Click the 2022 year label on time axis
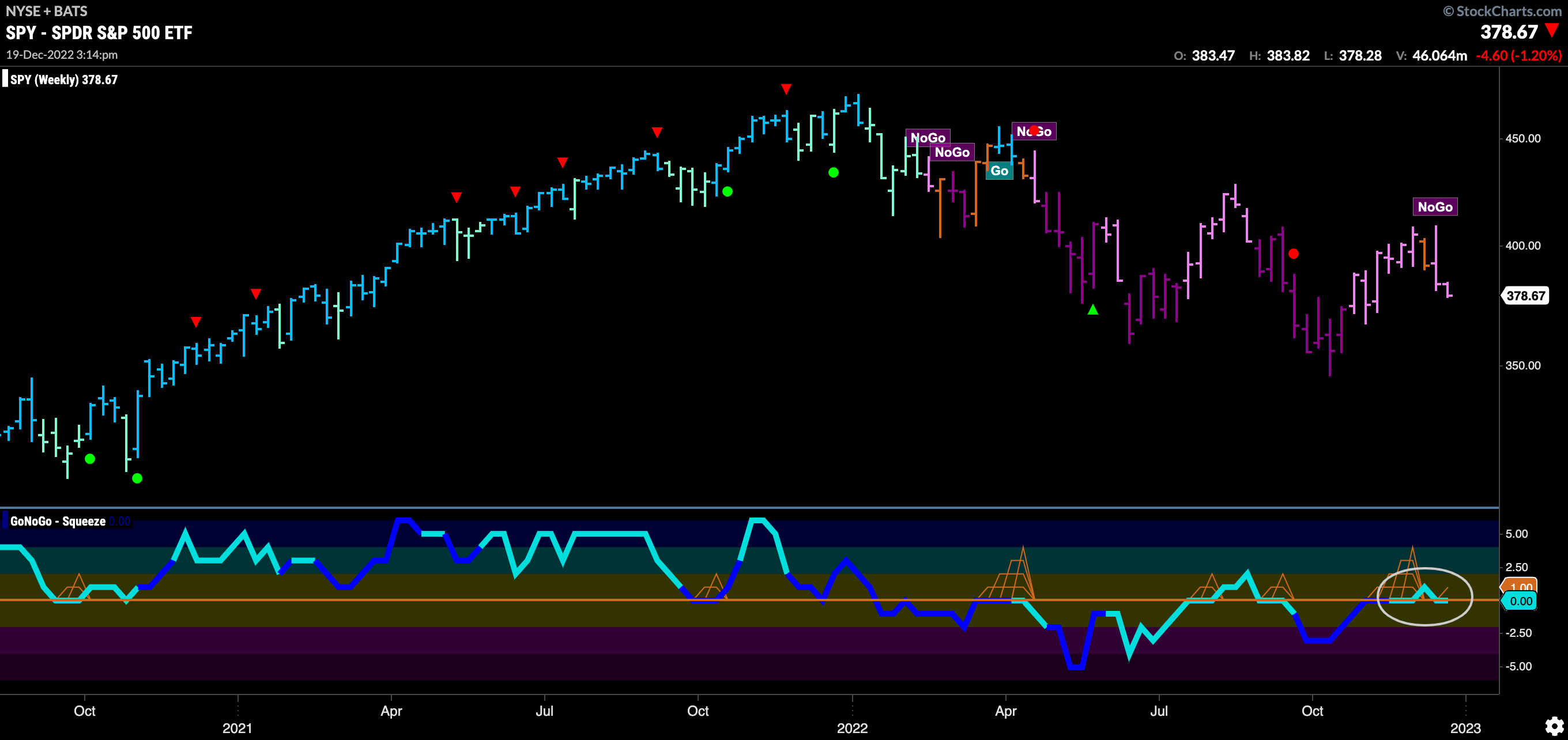1568x740 pixels. click(x=852, y=728)
